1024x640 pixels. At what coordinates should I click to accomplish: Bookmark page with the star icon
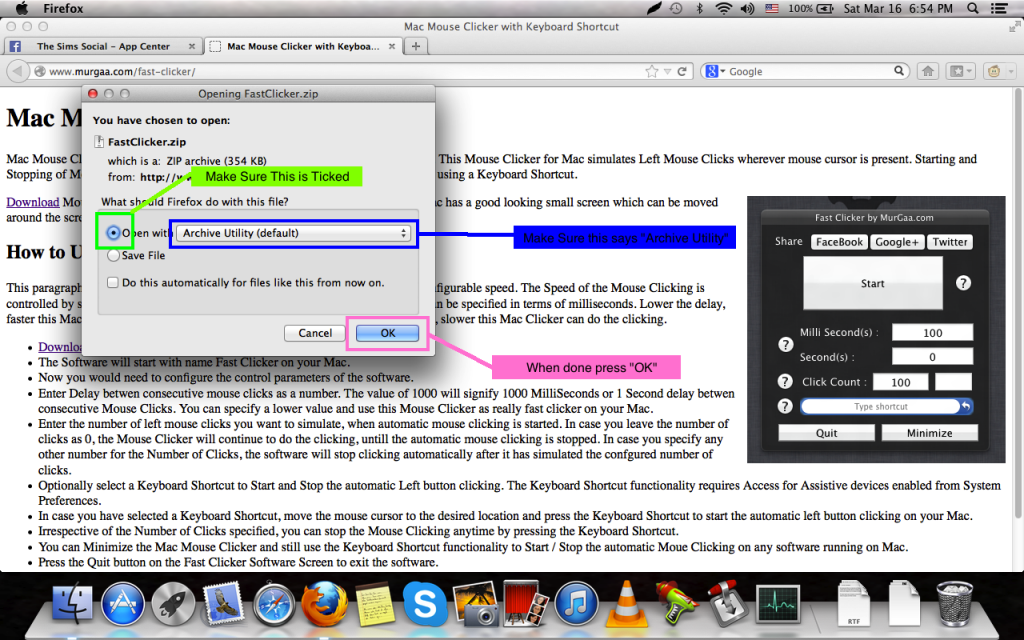click(651, 71)
